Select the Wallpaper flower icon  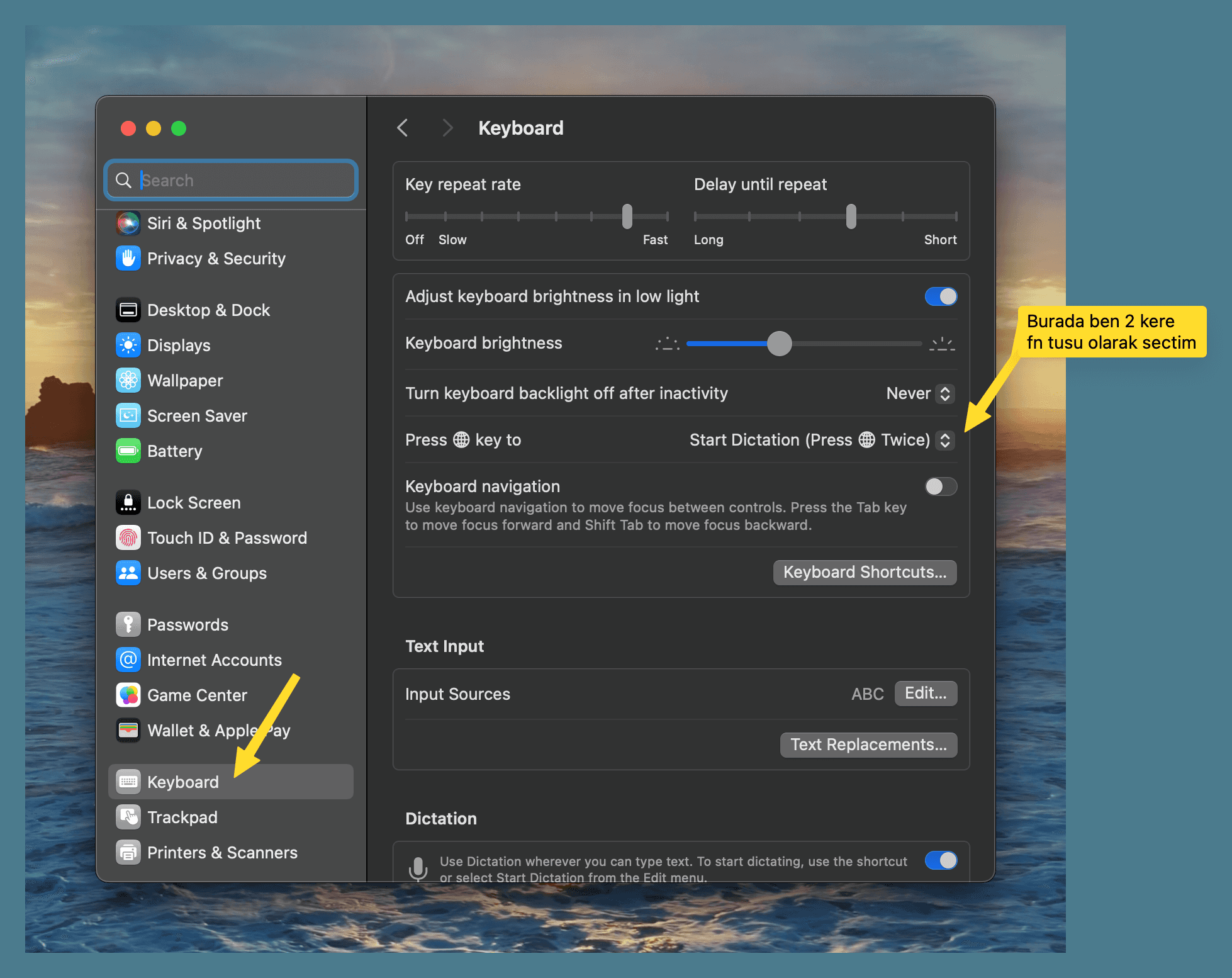tap(128, 381)
